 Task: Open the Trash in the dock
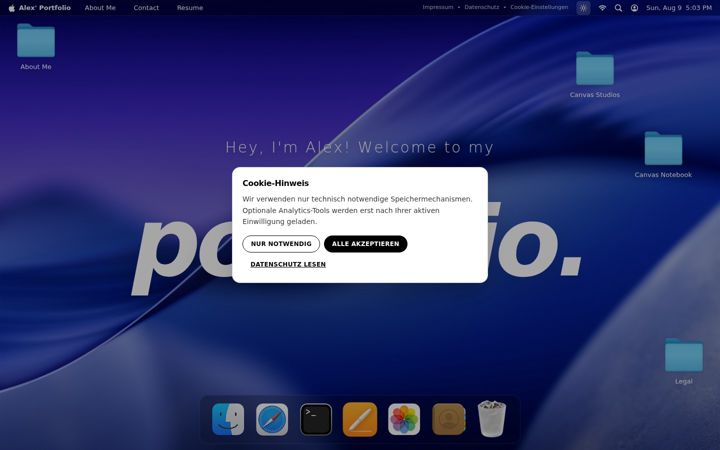(x=492, y=418)
